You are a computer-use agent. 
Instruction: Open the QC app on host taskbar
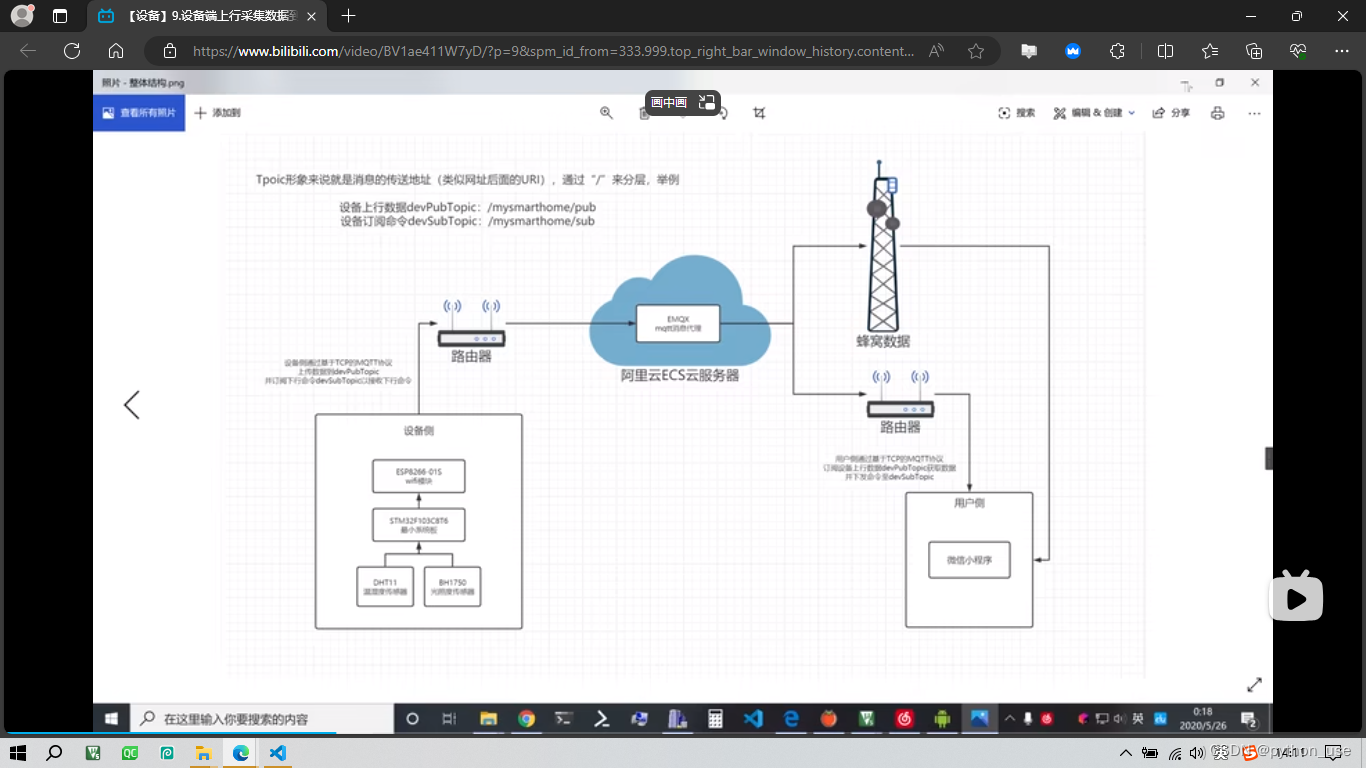click(129, 752)
